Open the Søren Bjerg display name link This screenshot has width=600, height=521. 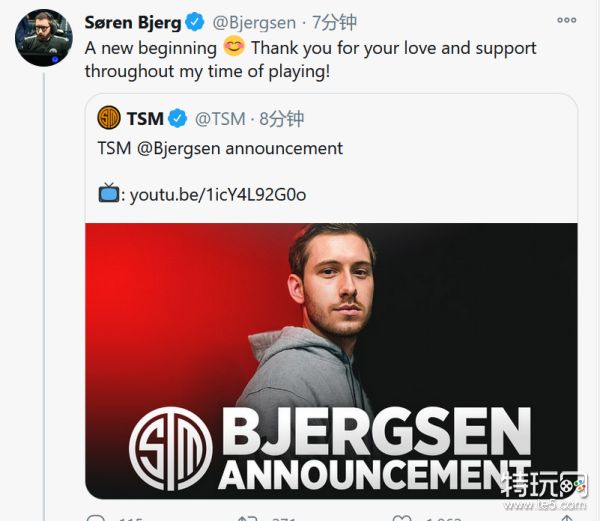pyautogui.click(x=134, y=22)
